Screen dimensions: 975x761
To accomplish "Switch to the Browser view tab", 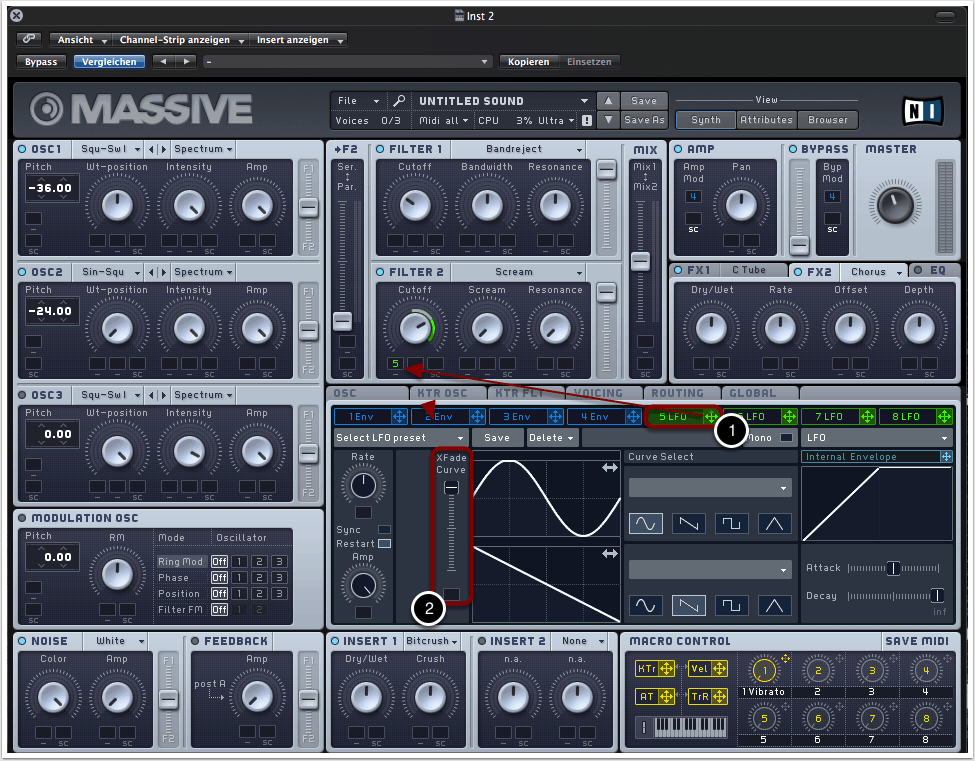I will click(828, 120).
